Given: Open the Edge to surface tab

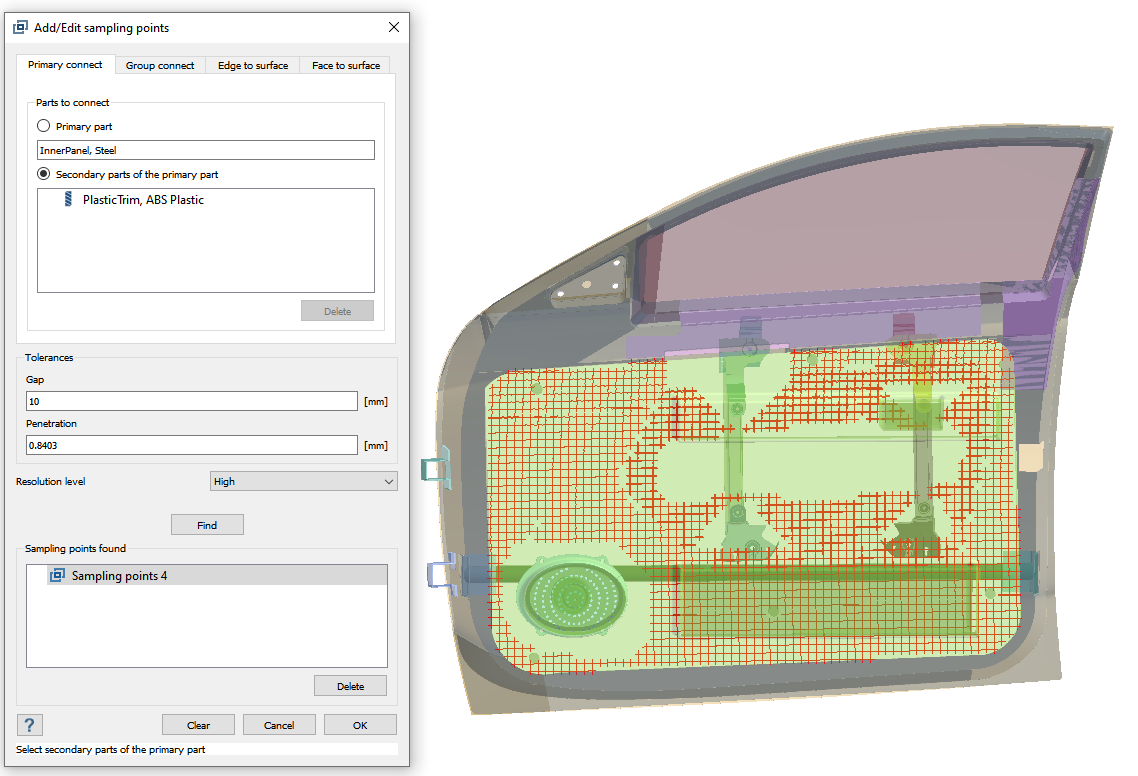Looking at the screenshot, I should click(x=253, y=65).
